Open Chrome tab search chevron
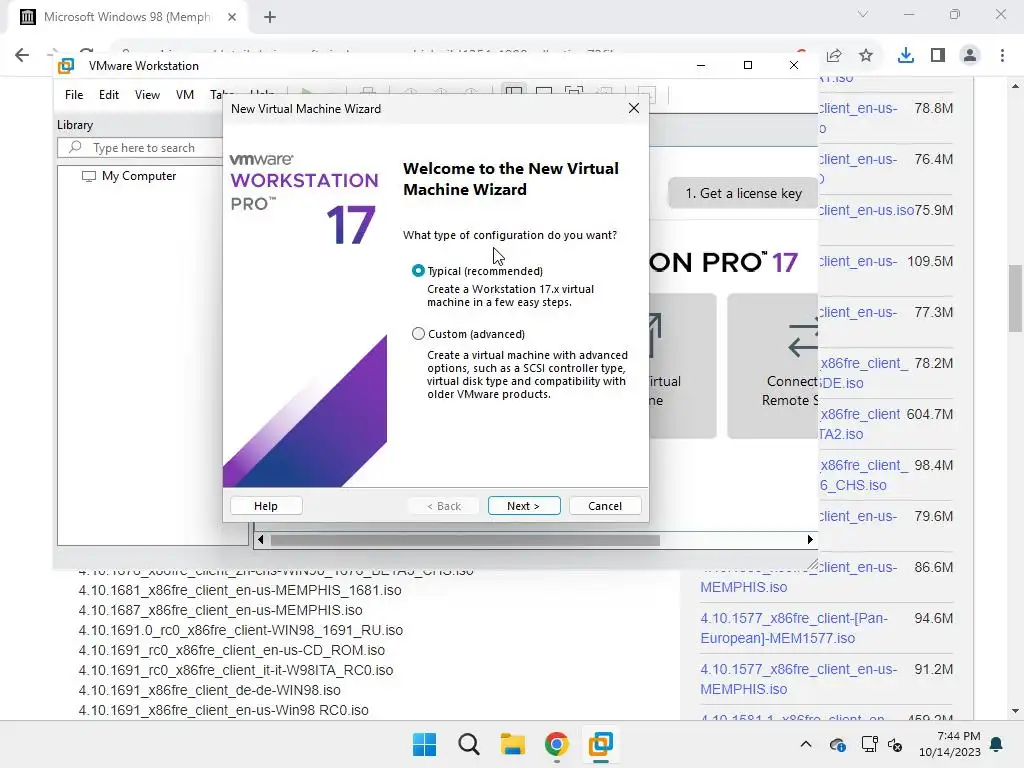This screenshot has width=1024, height=768. (x=863, y=14)
